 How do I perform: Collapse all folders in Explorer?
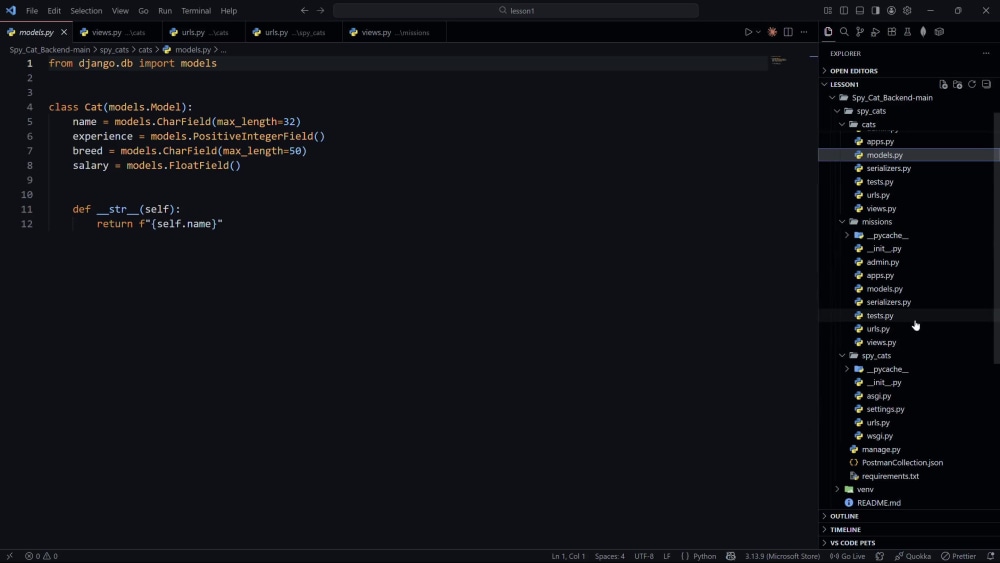(986, 84)
